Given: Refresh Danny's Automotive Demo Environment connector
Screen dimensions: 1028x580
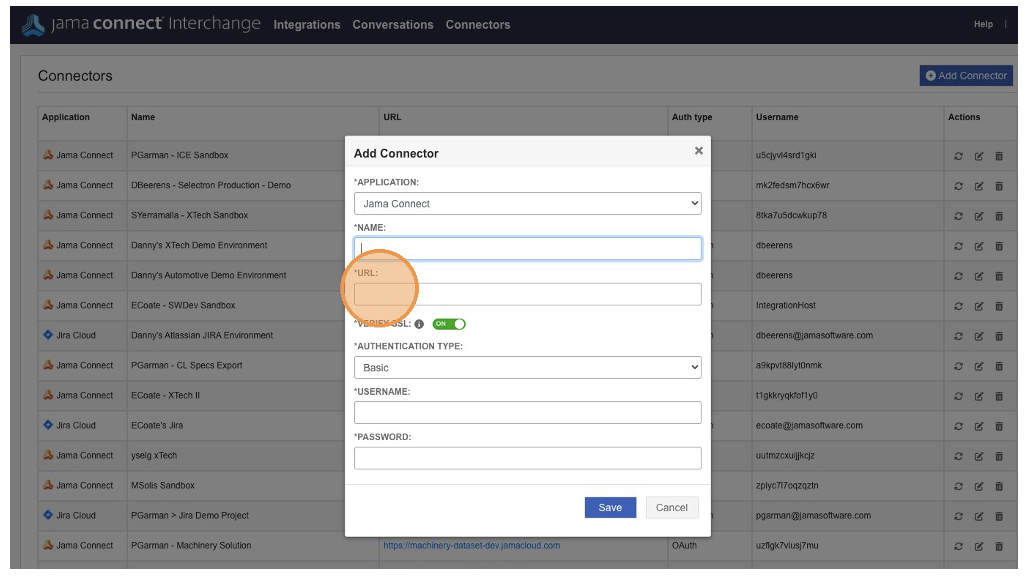Looking at the screenshot, I should 959,277.
